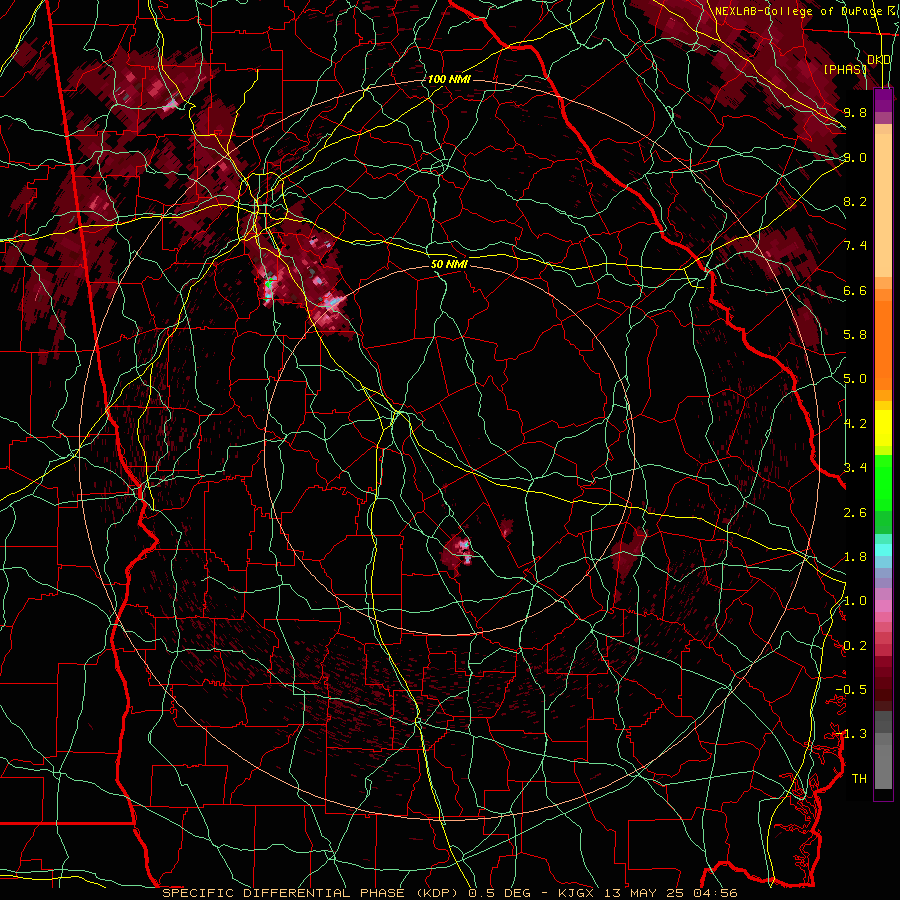Click the -0.5 value on the color scale

851,690
